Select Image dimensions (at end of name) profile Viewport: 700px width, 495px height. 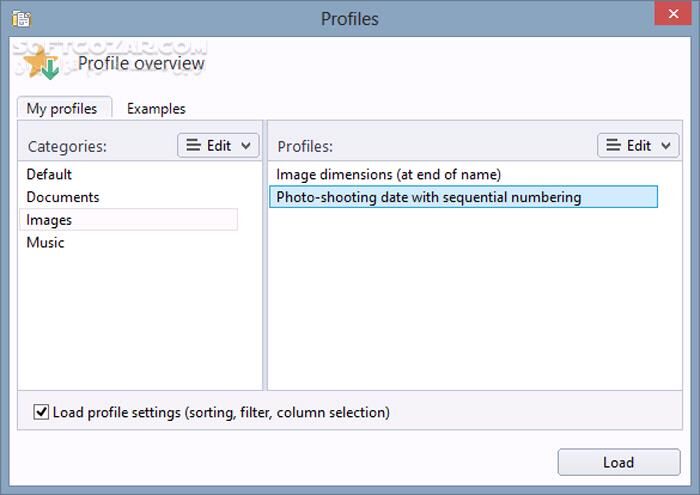388,175
